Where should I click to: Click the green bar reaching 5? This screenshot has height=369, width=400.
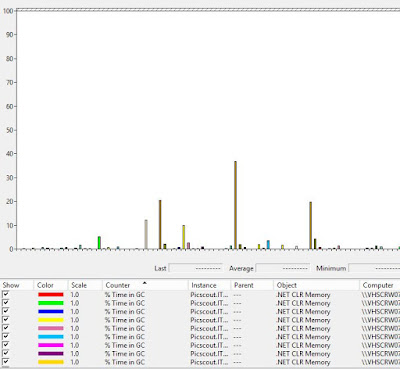[x=99, y=243]
